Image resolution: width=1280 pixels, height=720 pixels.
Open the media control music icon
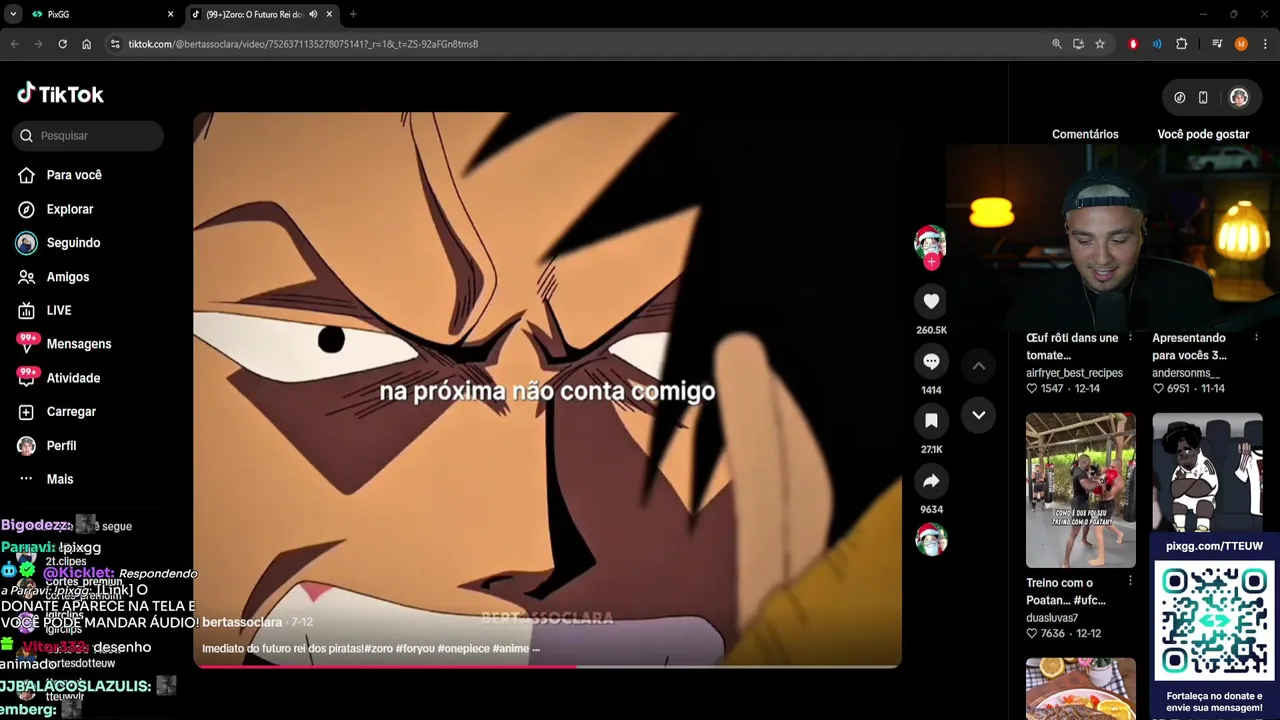click(1217, 44)
